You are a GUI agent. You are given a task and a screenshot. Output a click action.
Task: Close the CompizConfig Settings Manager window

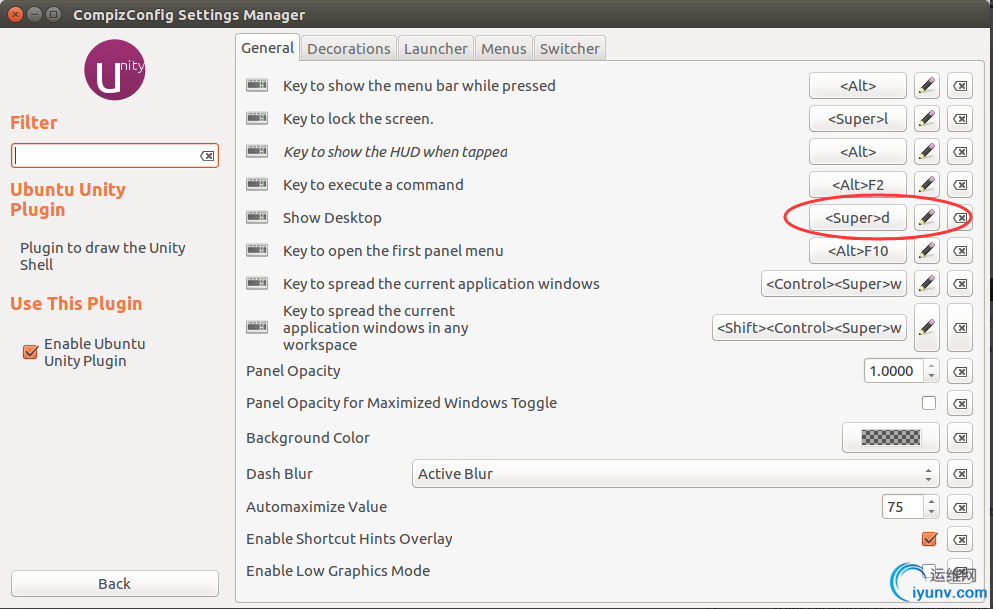point(15,14)
